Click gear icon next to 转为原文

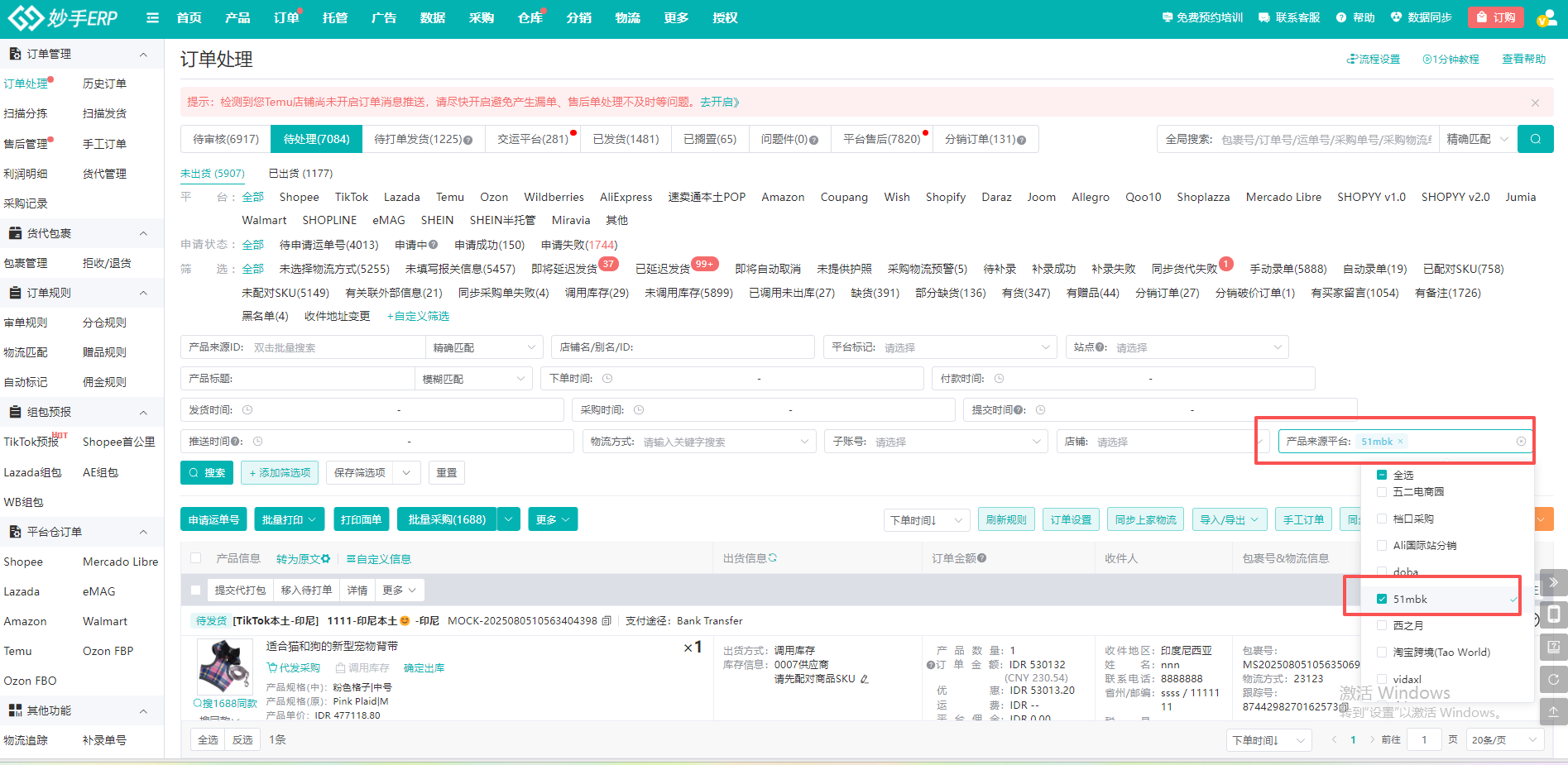point(326,559)
